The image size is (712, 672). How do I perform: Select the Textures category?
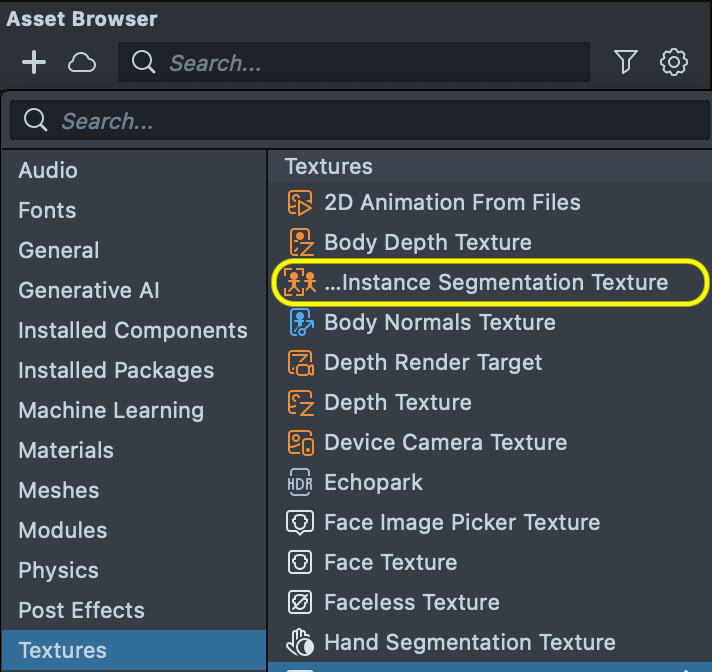pyautogui.click(x=62, y=650)
